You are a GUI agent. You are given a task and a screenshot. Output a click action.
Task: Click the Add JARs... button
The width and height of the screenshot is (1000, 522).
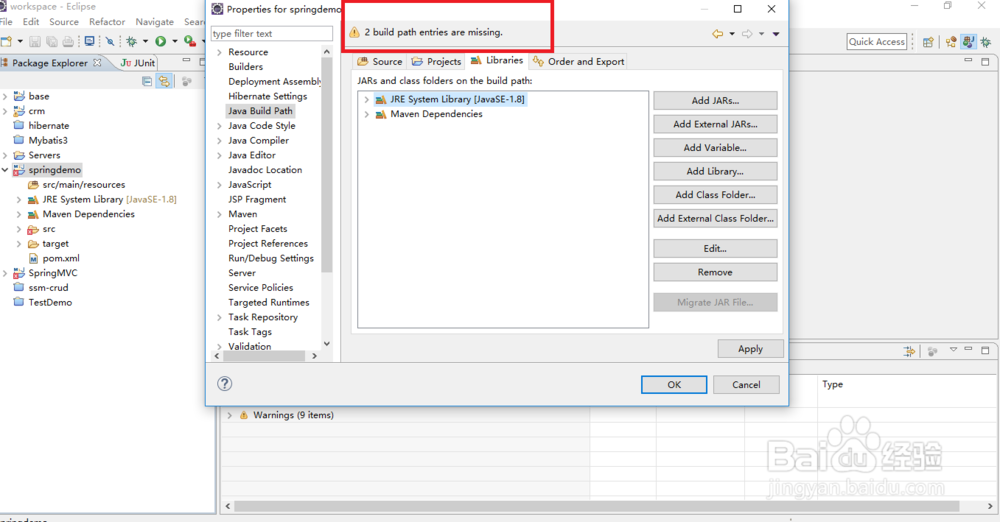tap(715, 101)
